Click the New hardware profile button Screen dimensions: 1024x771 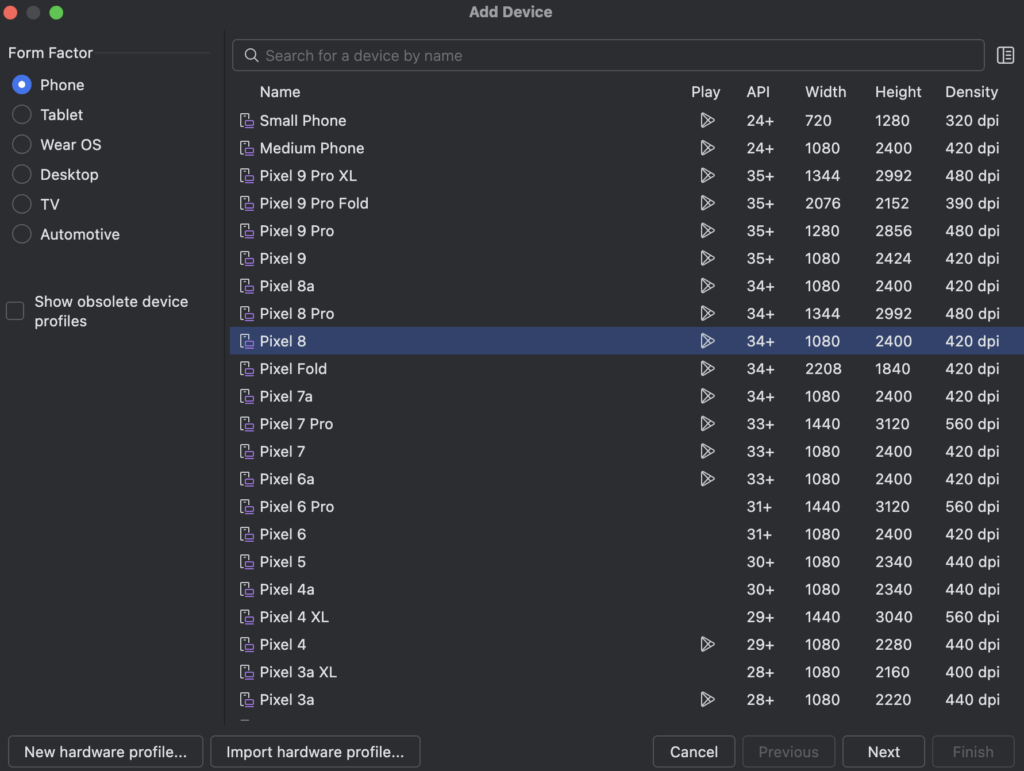(106, 752)
